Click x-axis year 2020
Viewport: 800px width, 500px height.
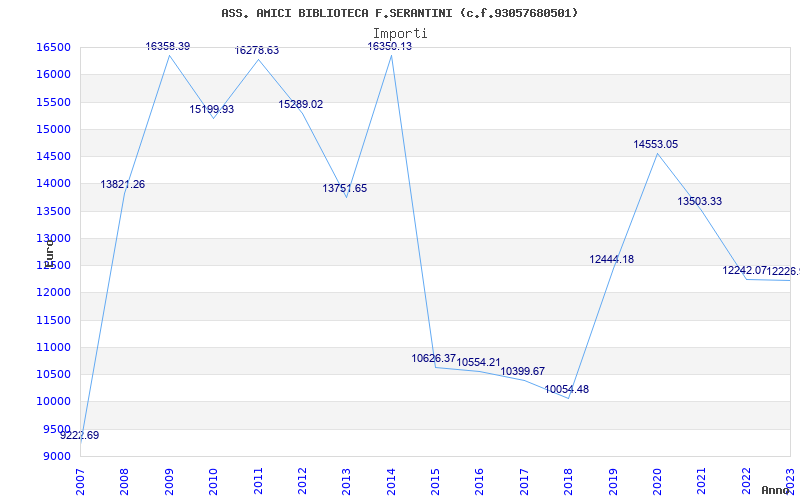point(657,481)
